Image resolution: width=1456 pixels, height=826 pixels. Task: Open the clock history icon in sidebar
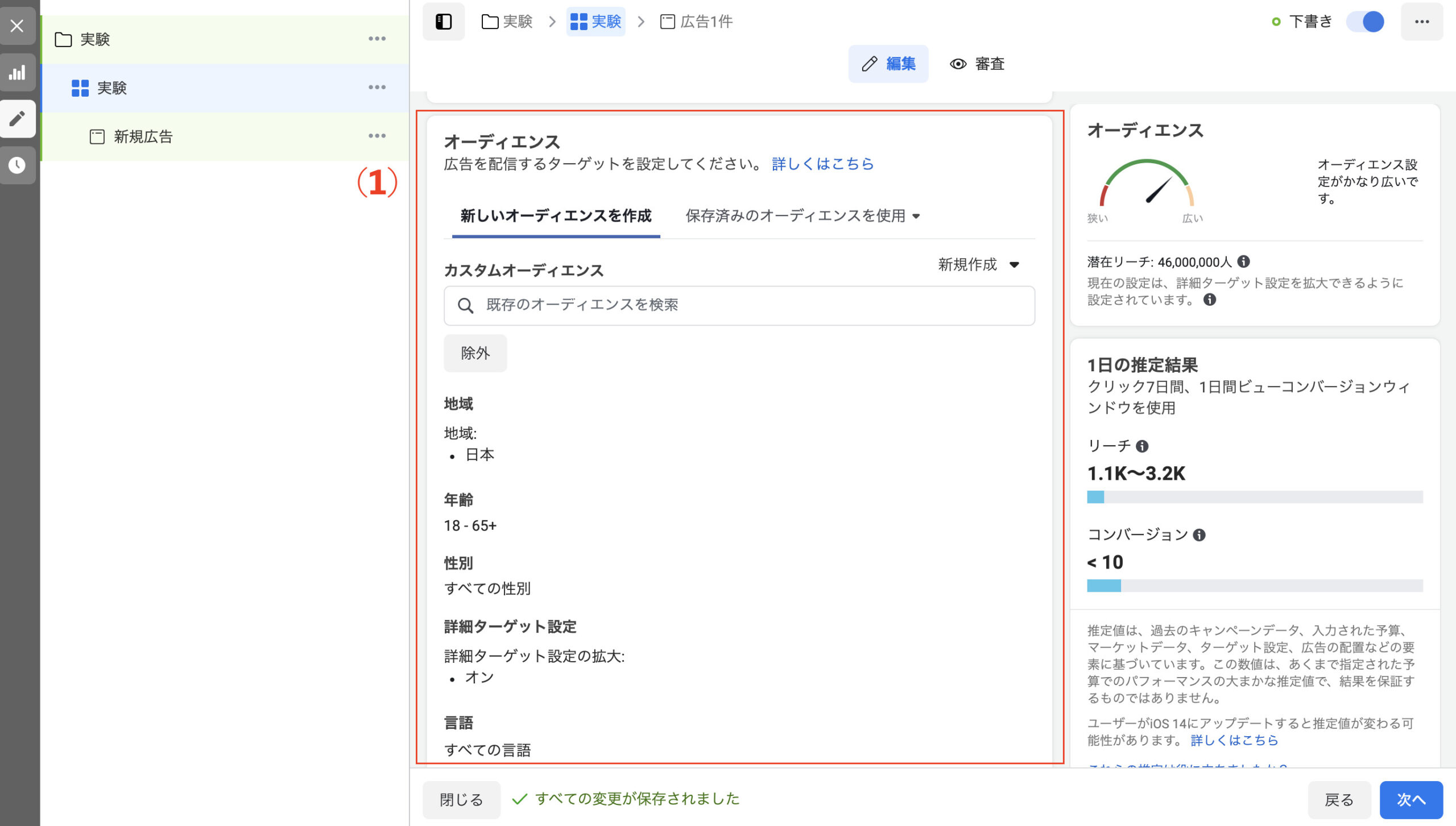click(x=17, y=165)
